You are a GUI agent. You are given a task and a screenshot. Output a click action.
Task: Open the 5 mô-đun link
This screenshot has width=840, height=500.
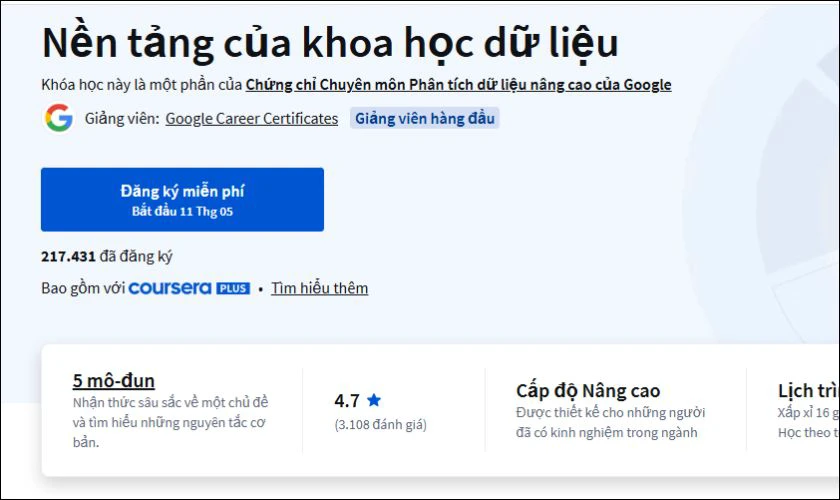click(114, 380)
